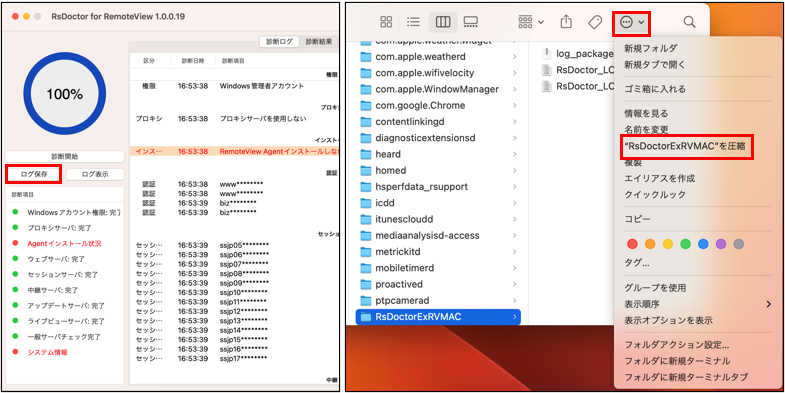Choose コピー menu entry

(x=637, y=219)
